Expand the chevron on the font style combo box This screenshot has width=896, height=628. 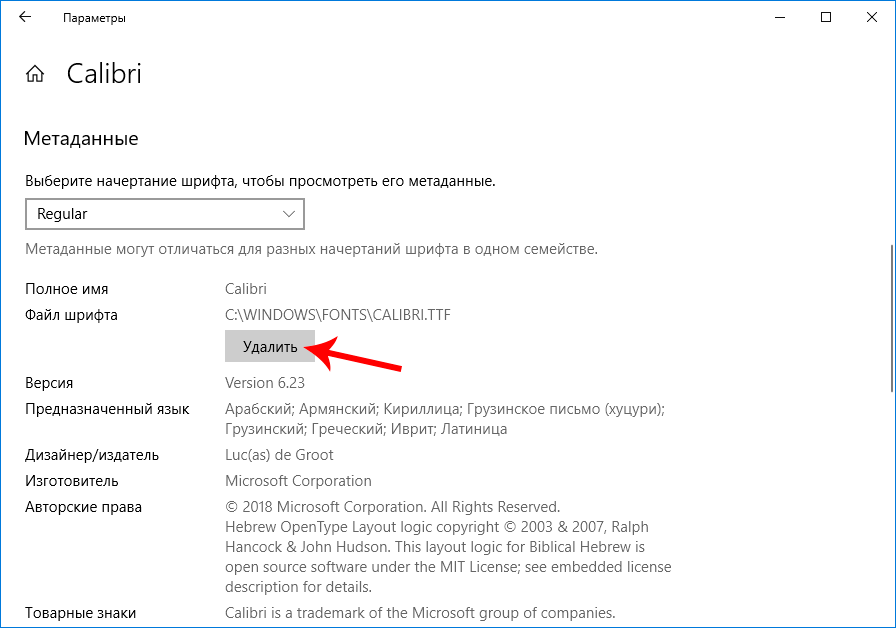coord(289,214)
